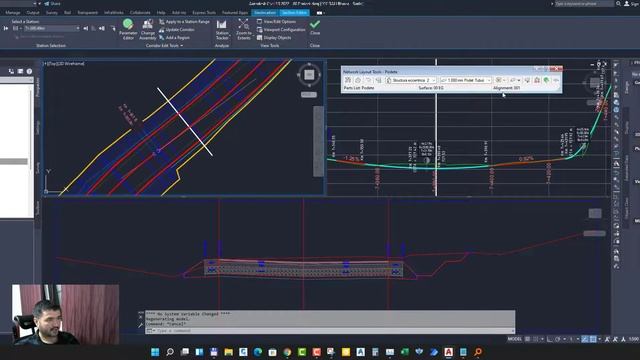Open File Explorer from taskbar
The width and height of the screenshot is (640, 360).
pyautogui.click(x=229, y=352)
